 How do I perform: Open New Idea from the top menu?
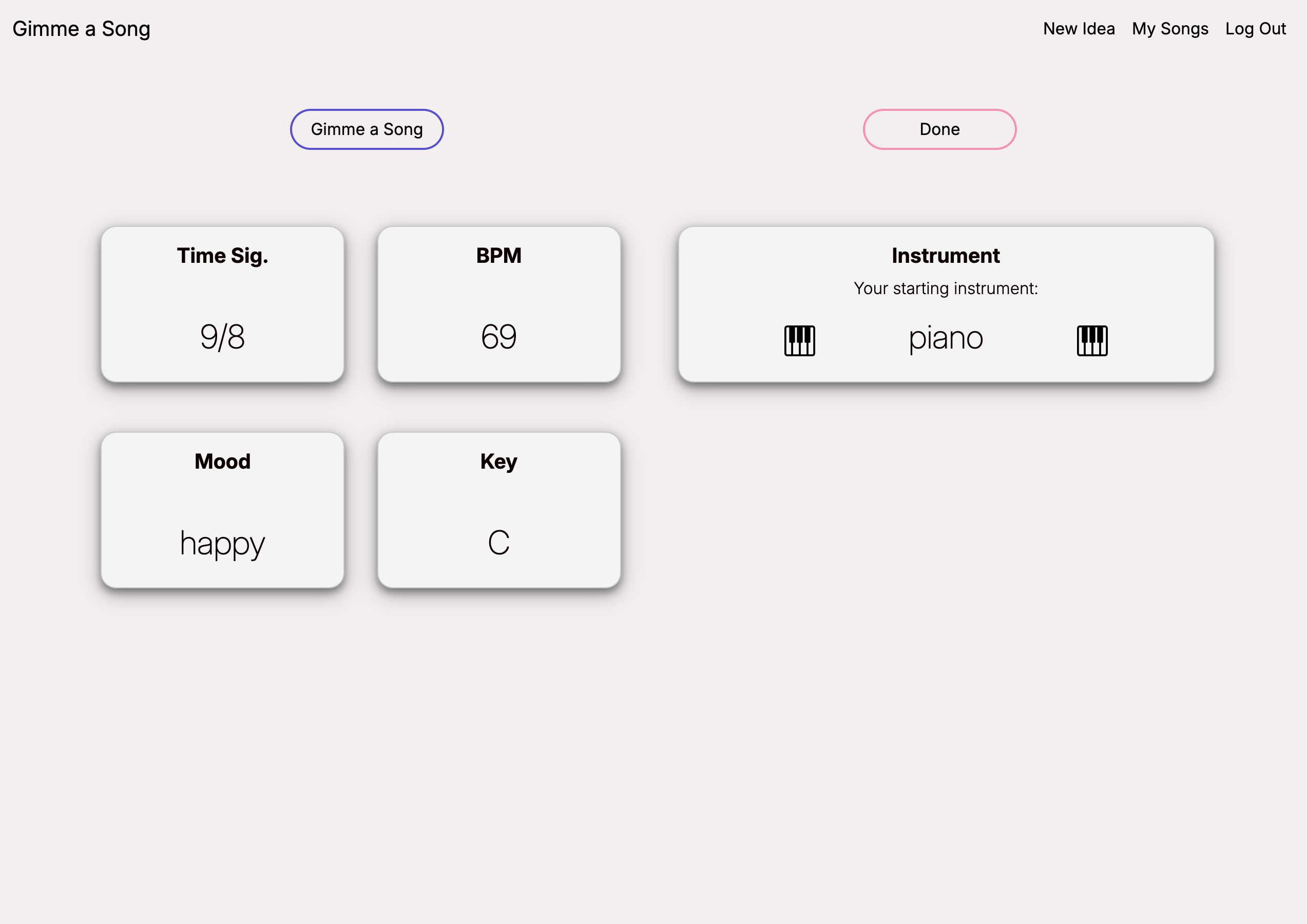[x=1079, y=28]
